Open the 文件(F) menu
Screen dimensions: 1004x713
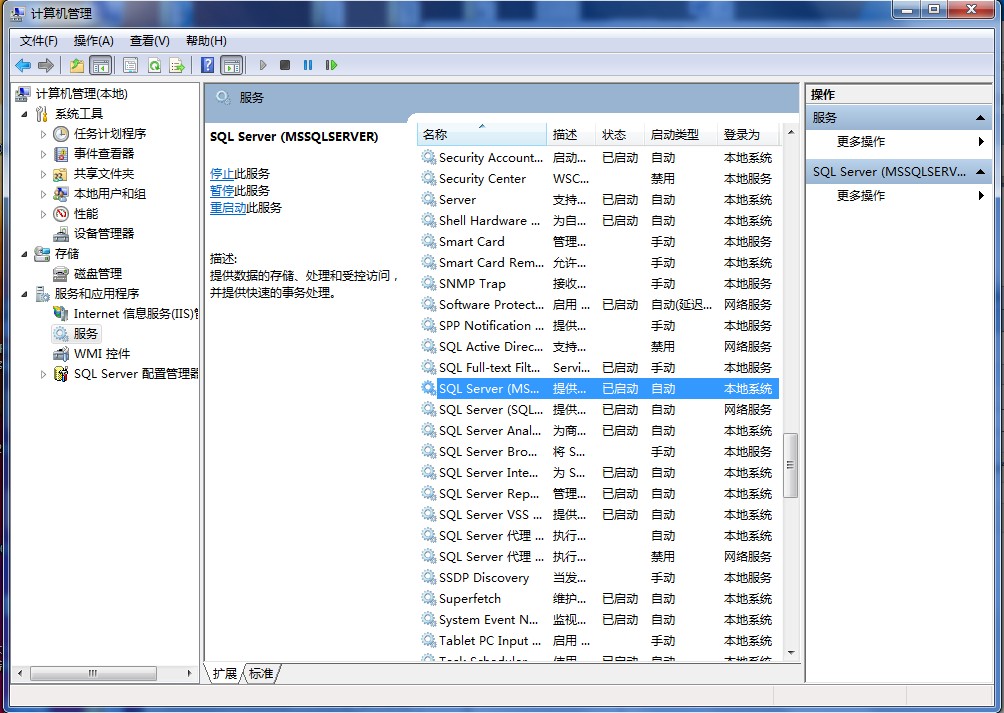click(x=38, y=40)
